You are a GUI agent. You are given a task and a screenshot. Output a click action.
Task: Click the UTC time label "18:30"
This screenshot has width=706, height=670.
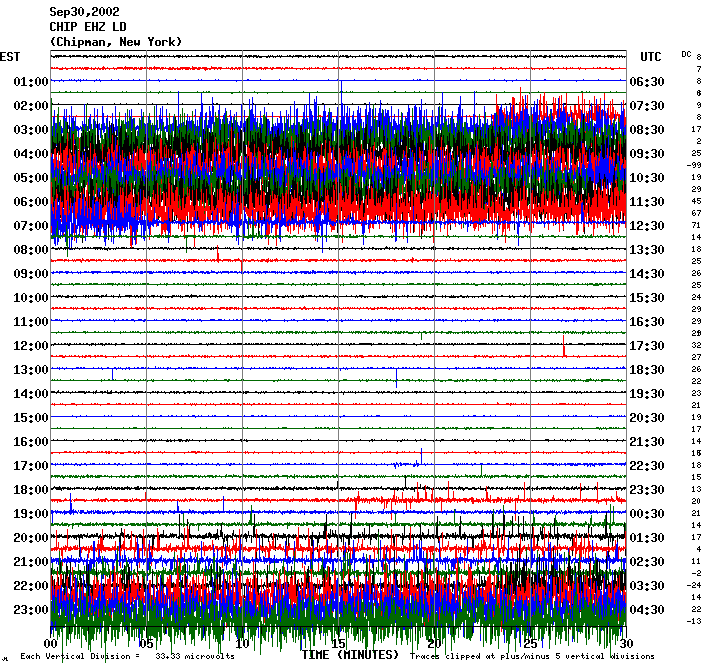click(x=647, y=370)
